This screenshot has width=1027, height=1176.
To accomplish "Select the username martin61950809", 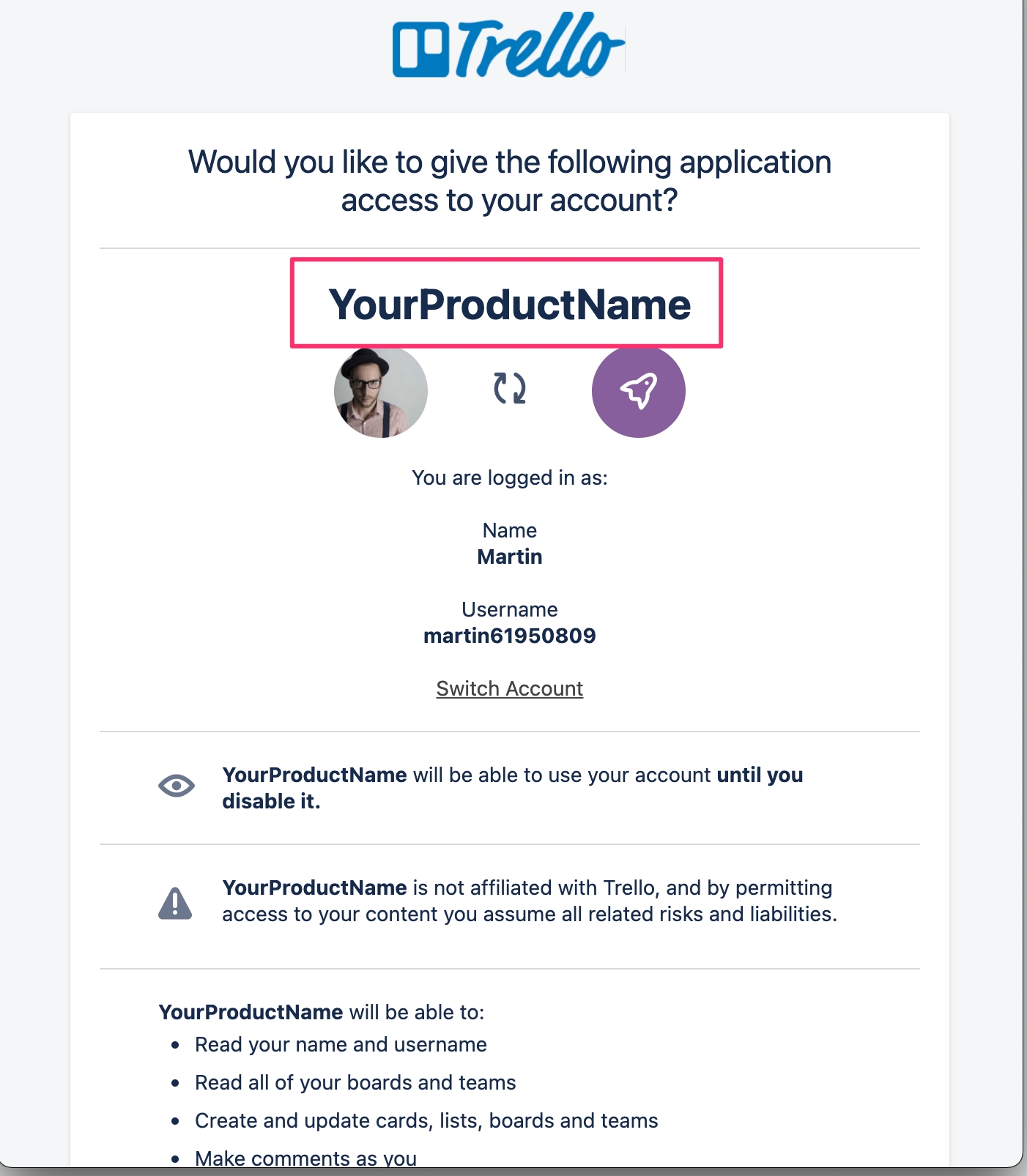I will [x=510, y=636].
